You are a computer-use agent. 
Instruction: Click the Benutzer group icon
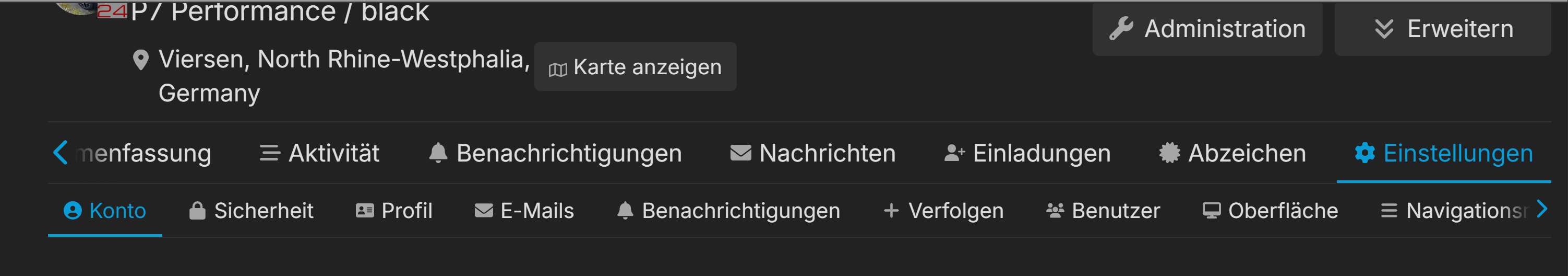(x=1055, y=211)
